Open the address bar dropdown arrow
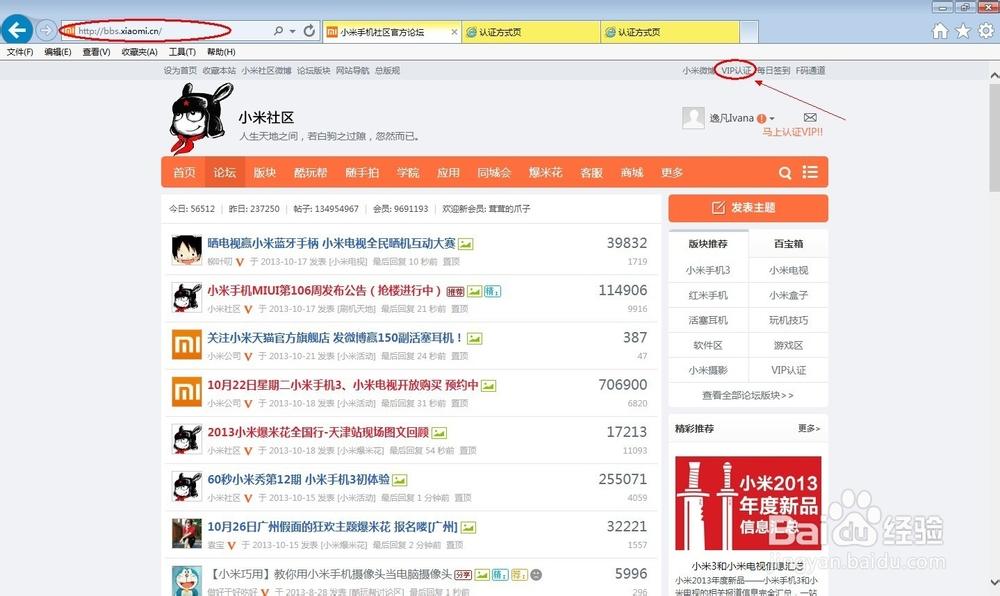The height and width of the screenshot is (596, 1000). [292, 31]
